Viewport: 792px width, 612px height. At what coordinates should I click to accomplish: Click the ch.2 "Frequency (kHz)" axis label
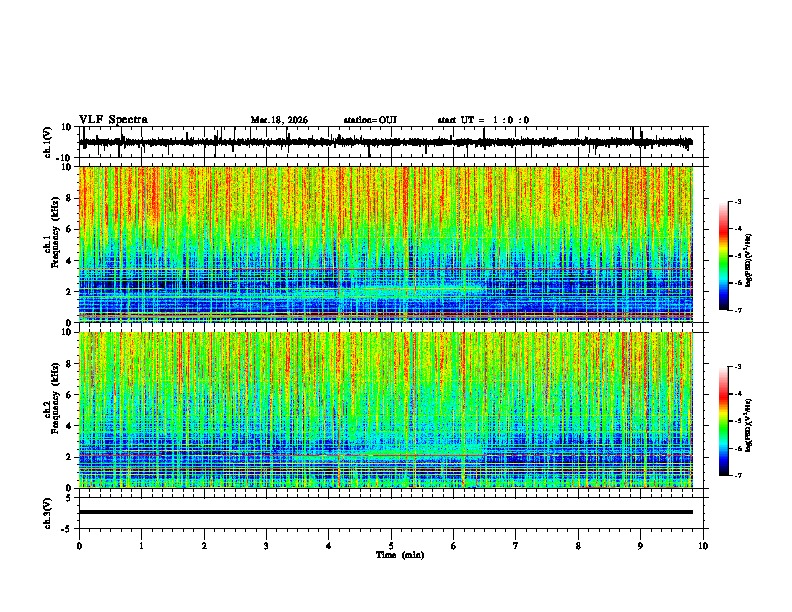click(55, 398)
